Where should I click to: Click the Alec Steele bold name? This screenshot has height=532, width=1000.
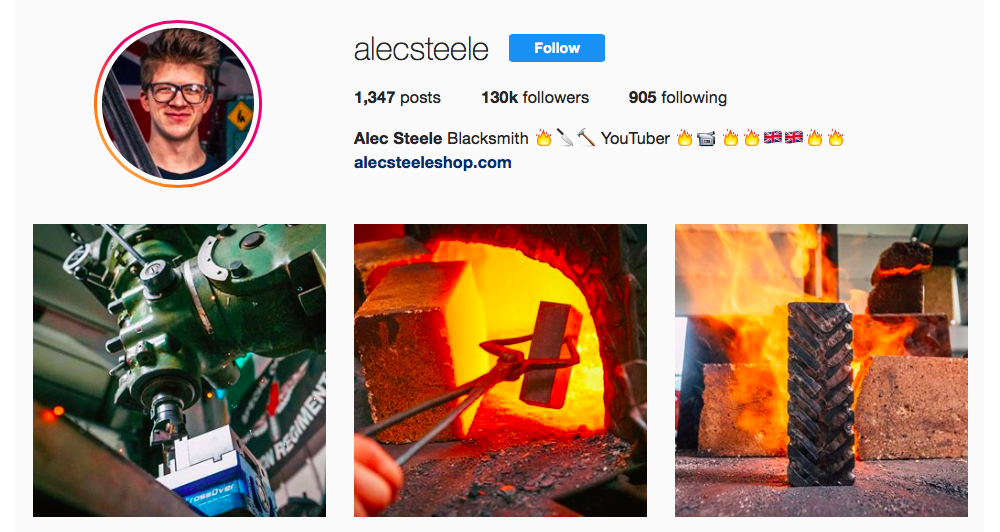pyautogui.click(x=398, y=138)
